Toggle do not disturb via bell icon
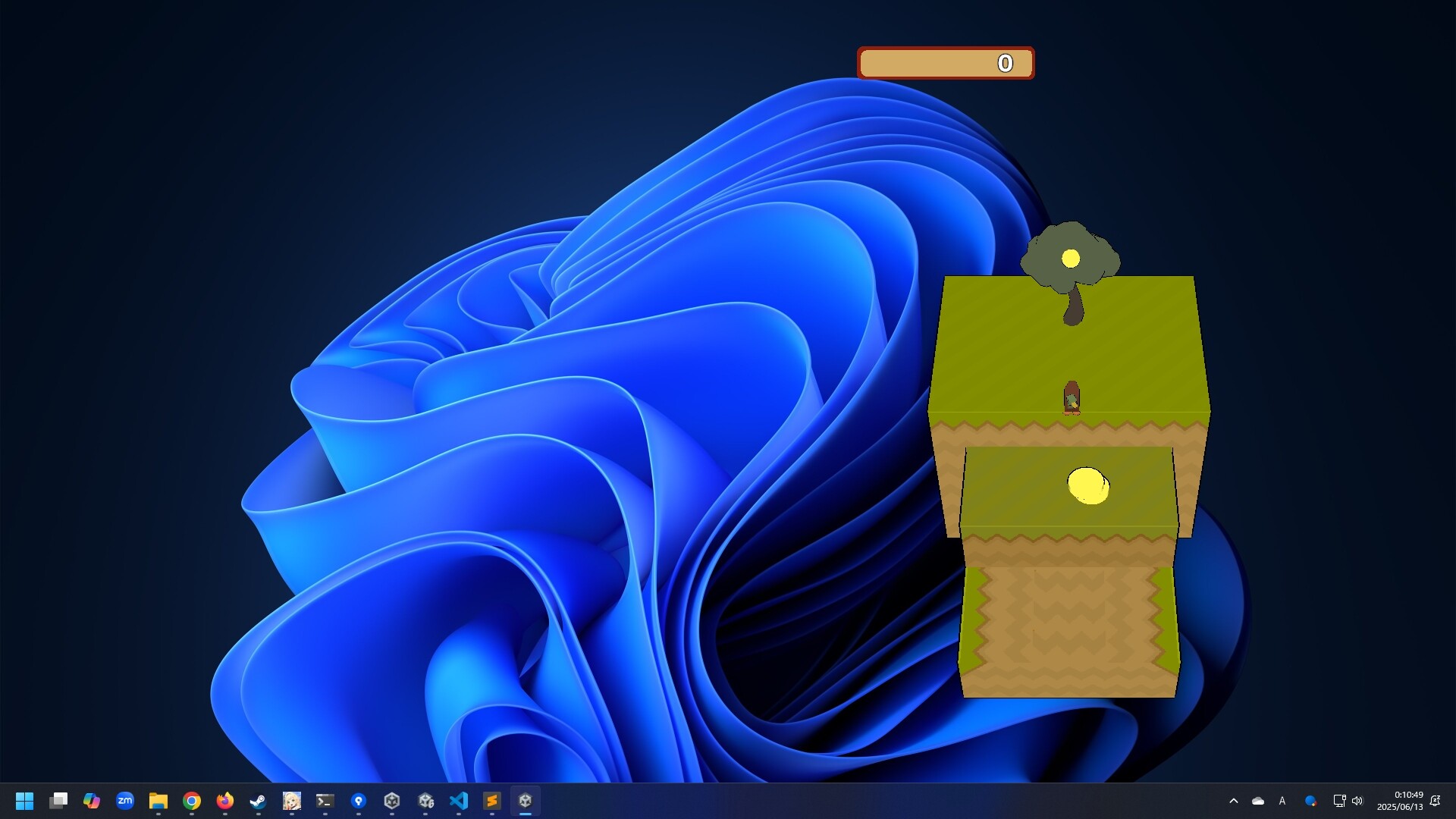Image resolution: width=1456 pixels, height=819 pixels. (1436, 800)
